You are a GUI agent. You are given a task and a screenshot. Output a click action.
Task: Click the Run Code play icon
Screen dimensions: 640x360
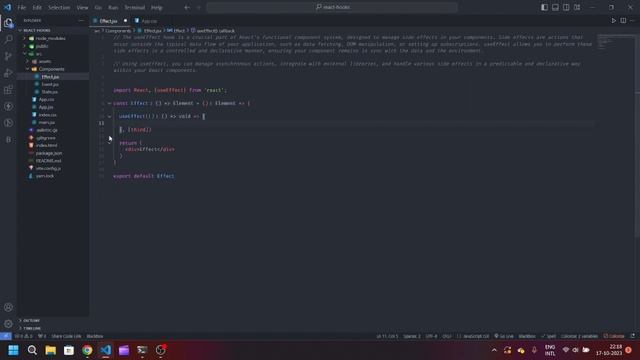coord(613,20)
